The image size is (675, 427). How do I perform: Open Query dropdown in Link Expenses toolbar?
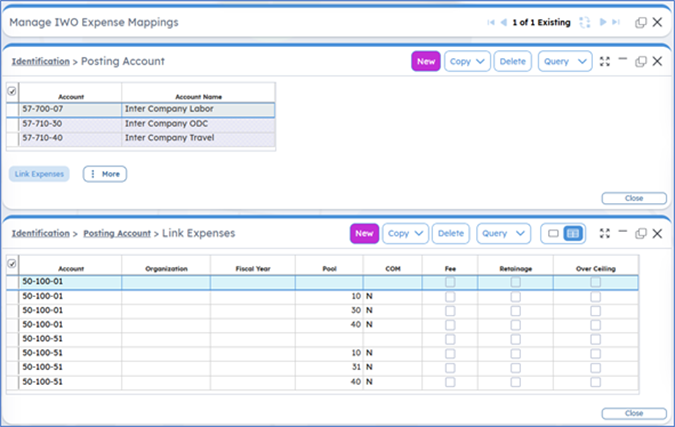point(502,233)
